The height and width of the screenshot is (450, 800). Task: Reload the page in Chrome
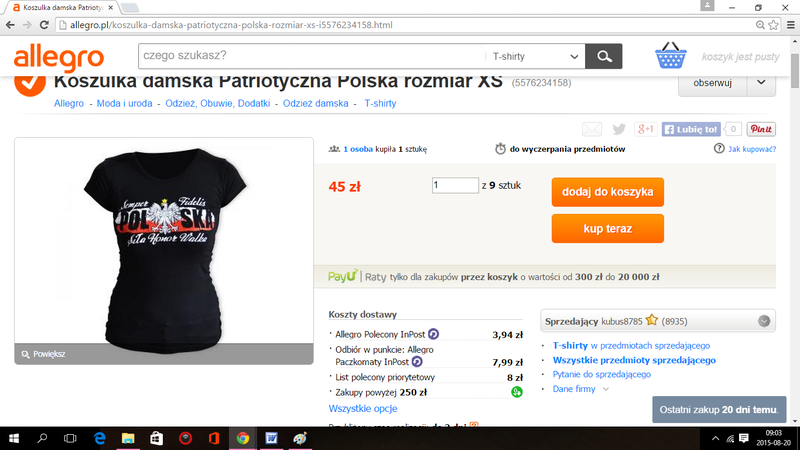pos(44,24)
